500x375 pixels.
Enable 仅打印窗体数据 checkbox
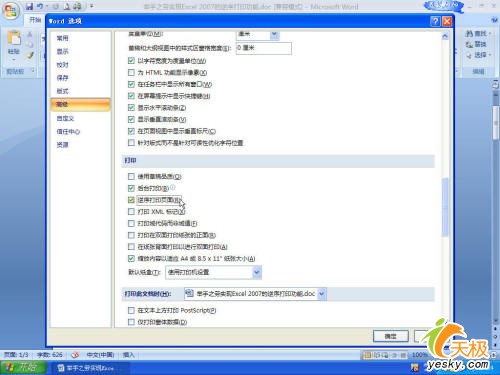click(x=131, y=322)
